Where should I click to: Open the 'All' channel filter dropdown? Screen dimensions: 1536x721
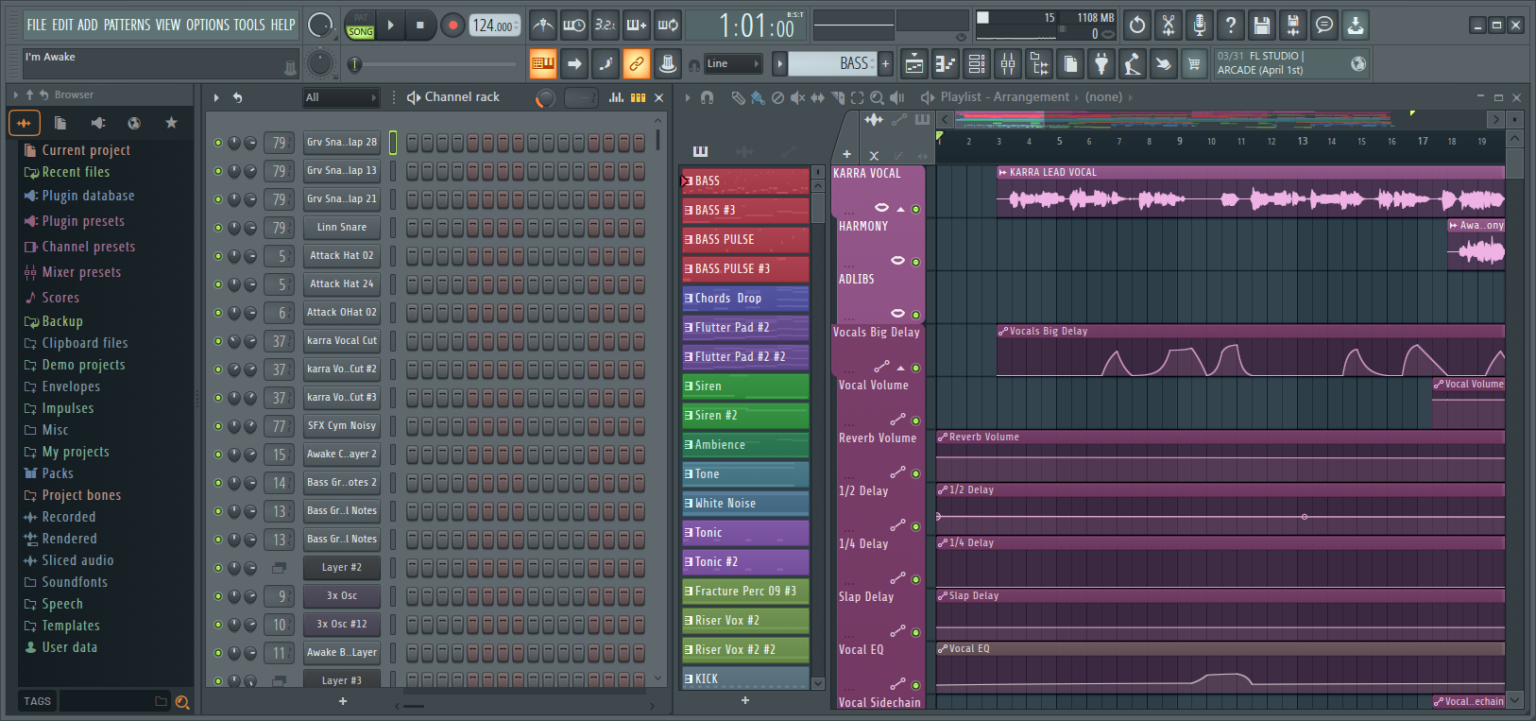click(341, 98)
